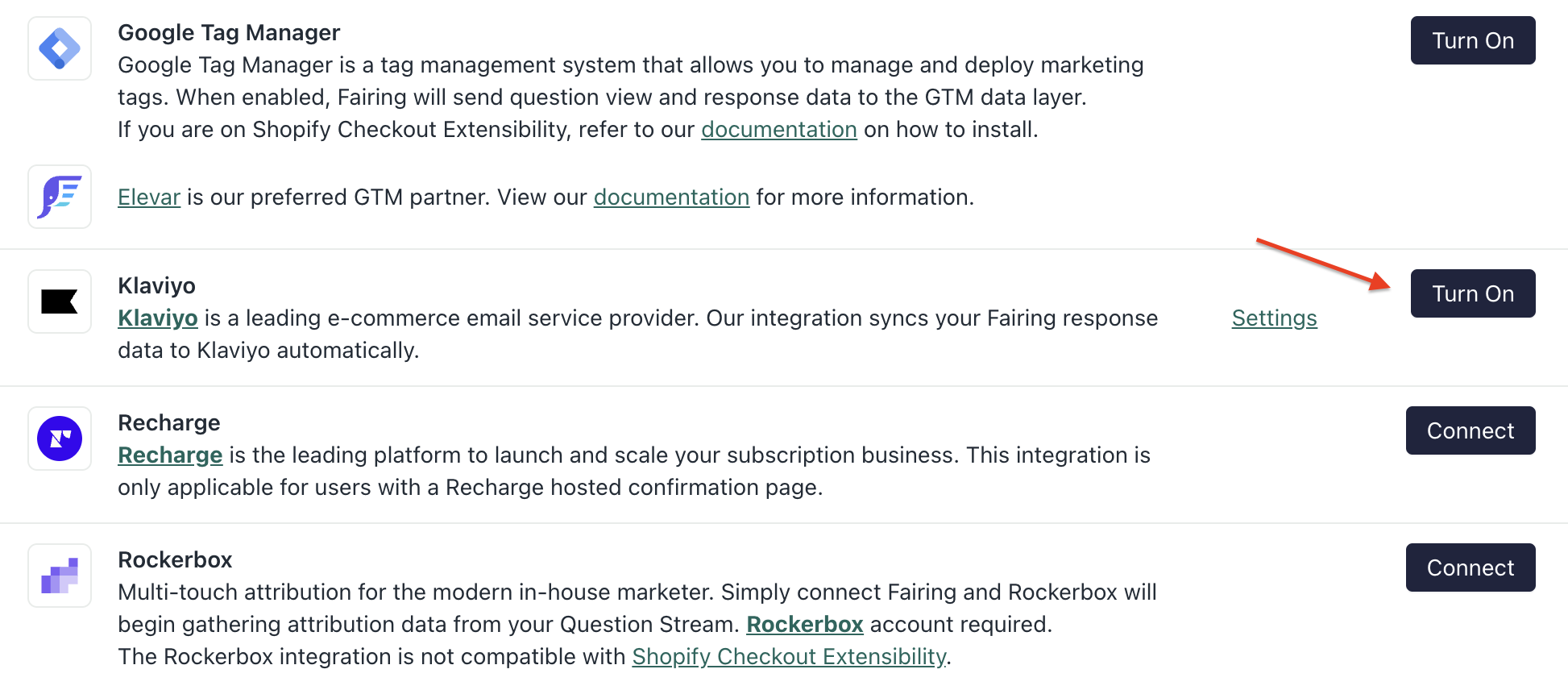The height and width of the screenshot is (690, 1568).
Task: Select the Klaviyo heading text
Action: click(x=156, y=286)
